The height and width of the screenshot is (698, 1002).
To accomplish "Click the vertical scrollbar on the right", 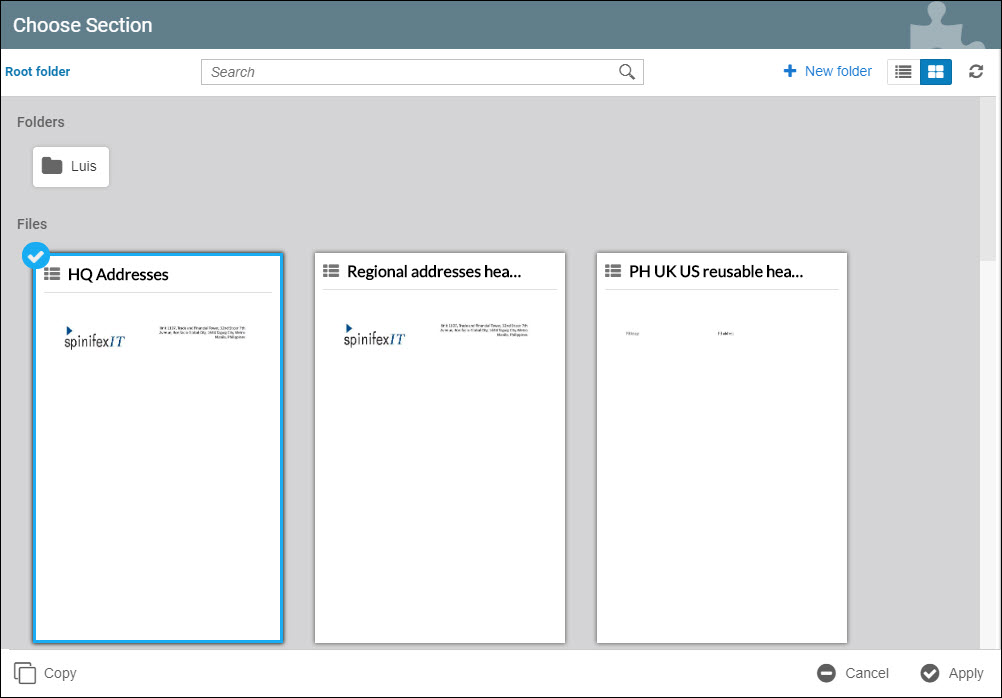I will (x=987, y=180).
